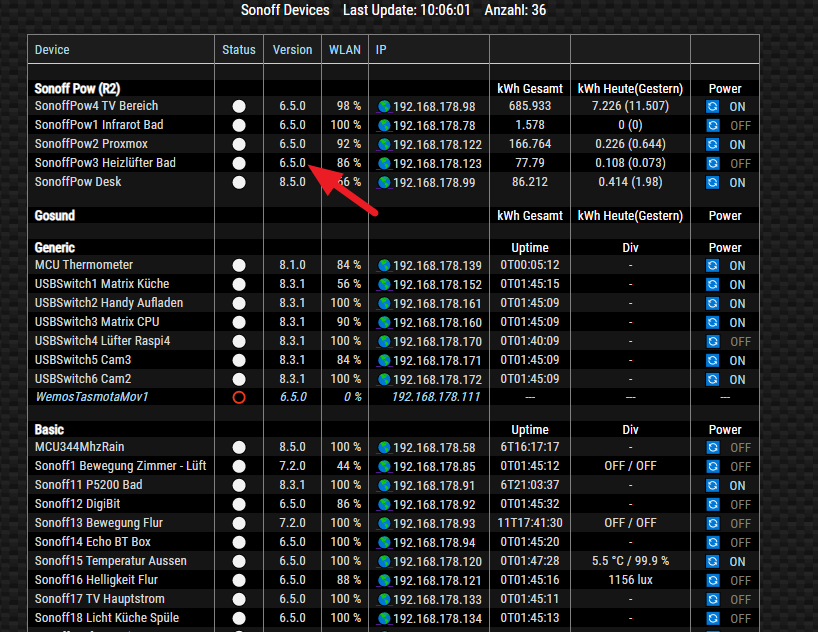The width and height of the screenshot is (818, 632).
Task: Toggle the OFF state of Sonoff14 Echo BT Box
Action: (740, 543)
